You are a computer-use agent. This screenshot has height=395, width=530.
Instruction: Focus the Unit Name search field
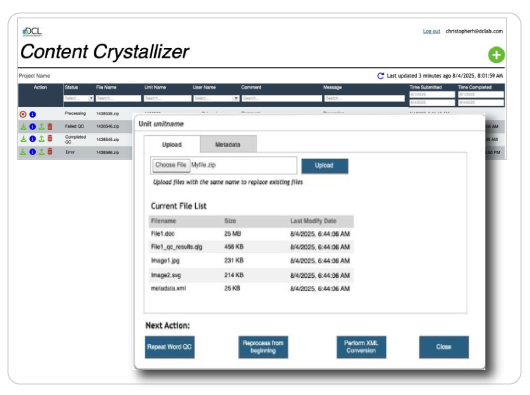[167, 98]
